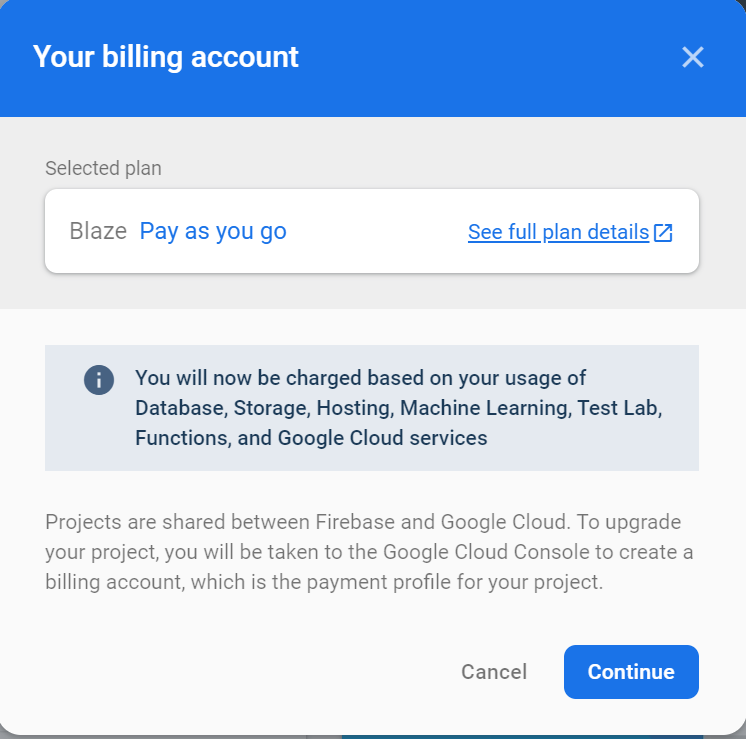746x739 pixels.
Task: Click the info icon in the notice banner
Action: click(99, 380)
